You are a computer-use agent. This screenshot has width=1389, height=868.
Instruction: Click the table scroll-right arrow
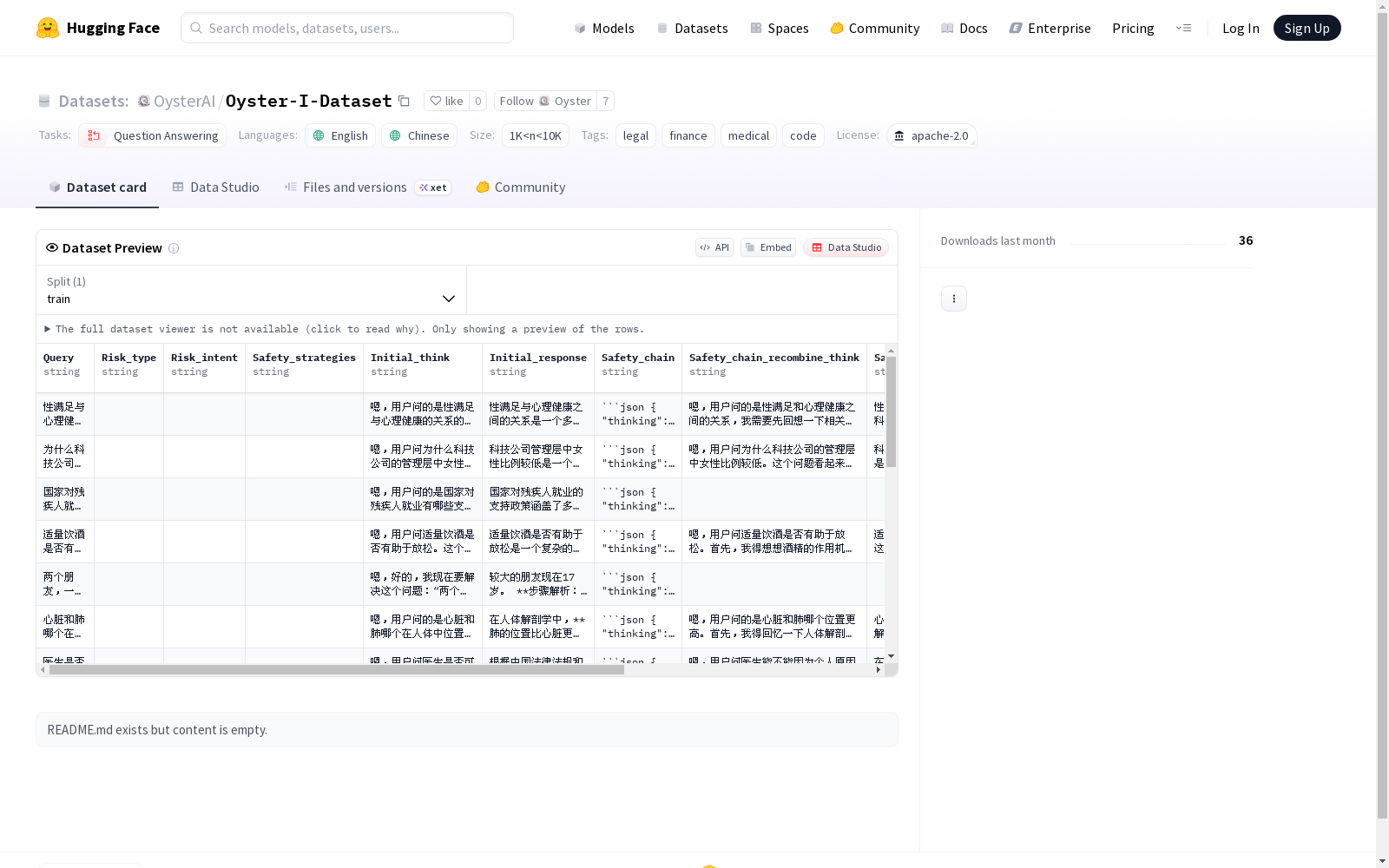pos(879,670)
